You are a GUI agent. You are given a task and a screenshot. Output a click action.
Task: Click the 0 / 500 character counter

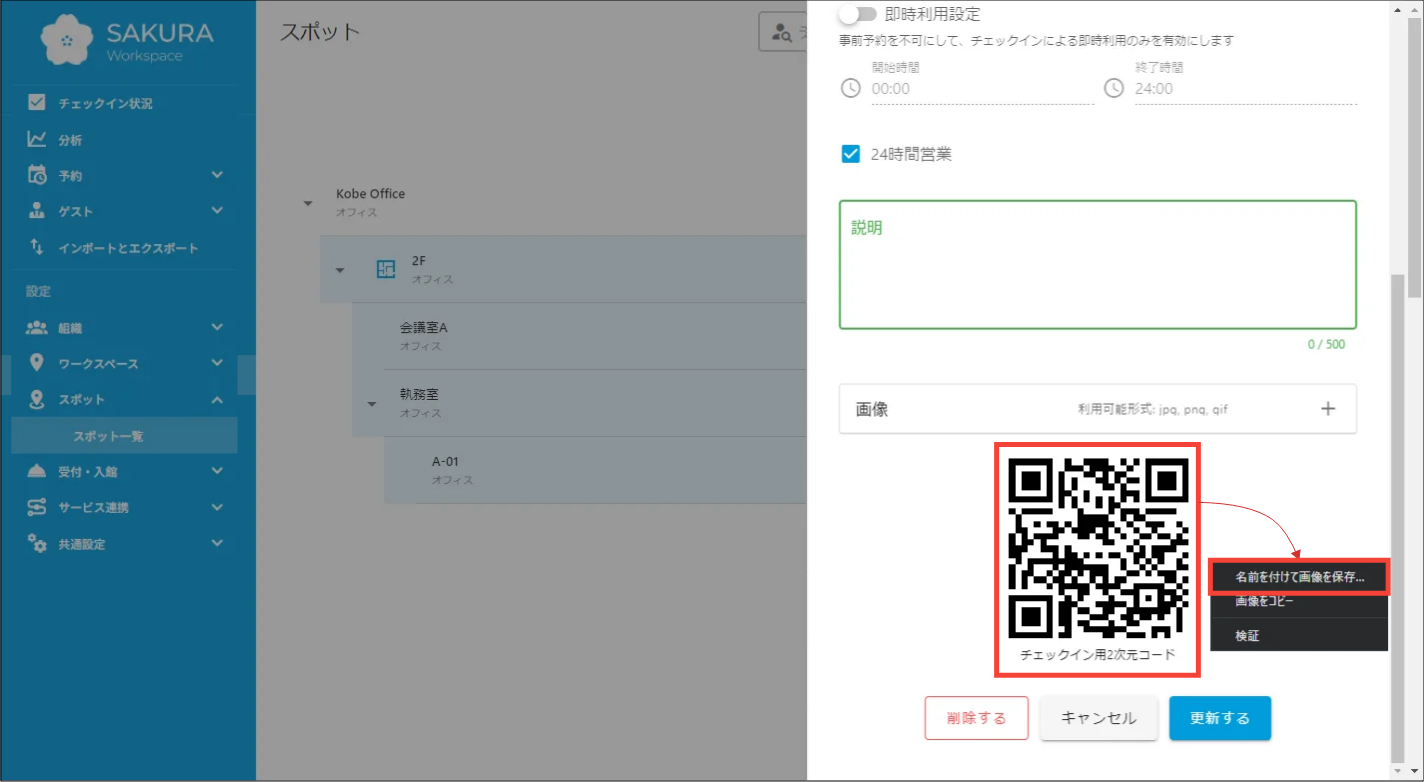click(1327, 344)
